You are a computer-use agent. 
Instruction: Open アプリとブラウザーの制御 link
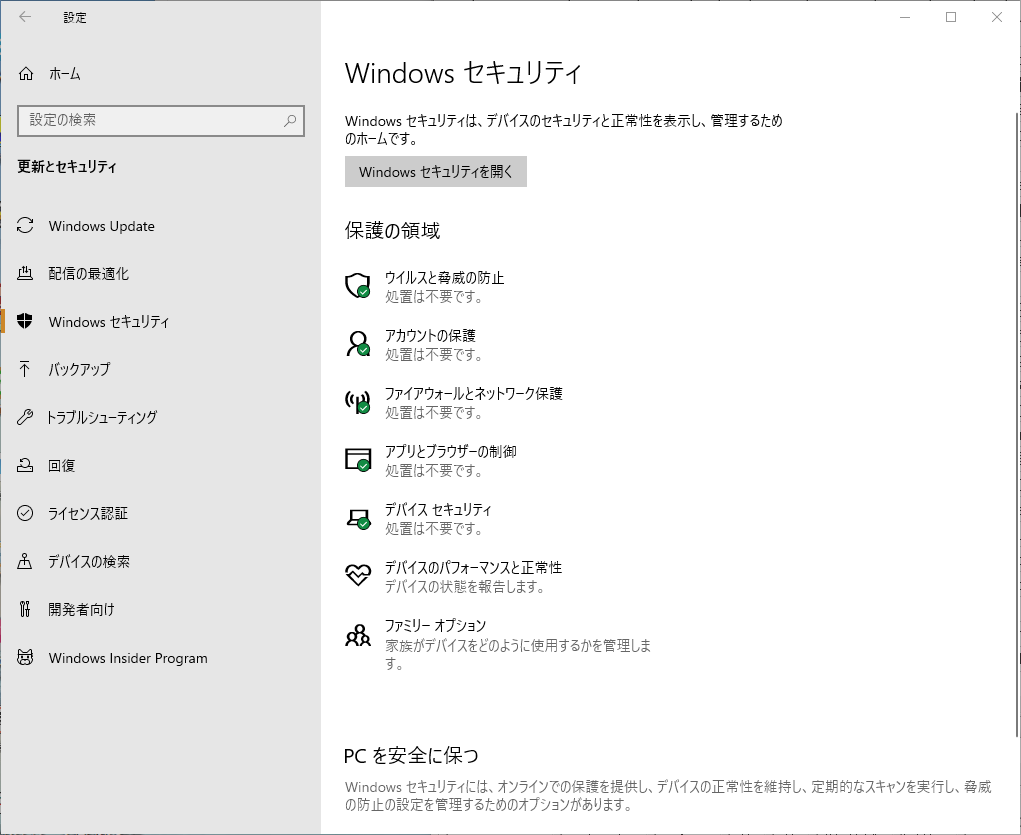tap(451, 451)
